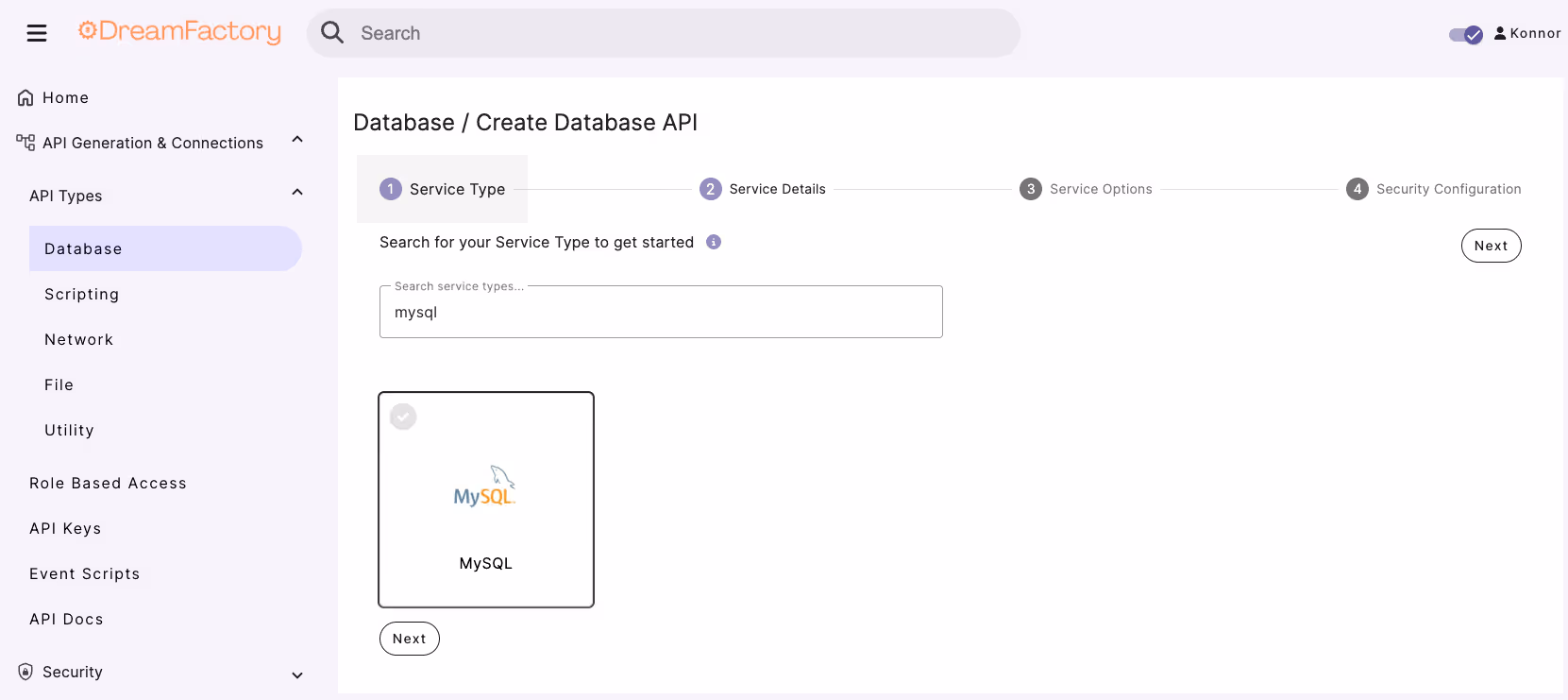Click the step 3 circle icon

1031,189
